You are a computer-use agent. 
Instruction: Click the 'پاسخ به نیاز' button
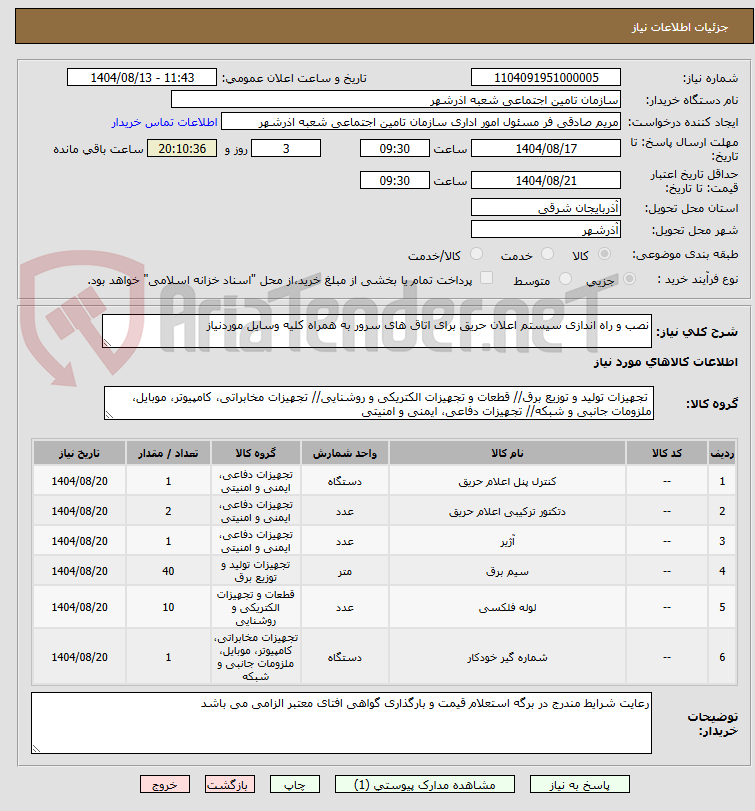[579, 784]
